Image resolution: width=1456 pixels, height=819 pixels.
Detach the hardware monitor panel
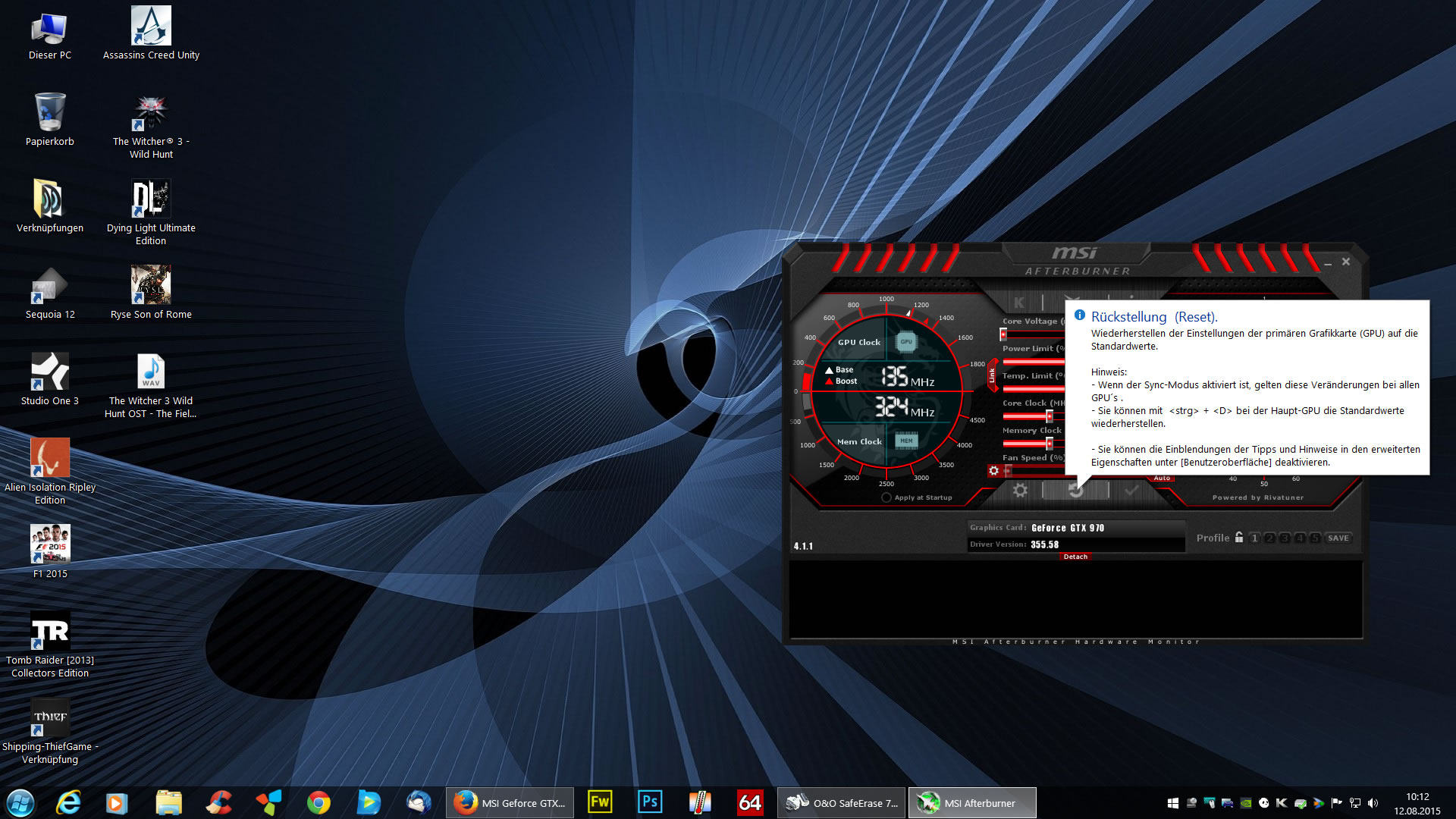(1075, 557)
